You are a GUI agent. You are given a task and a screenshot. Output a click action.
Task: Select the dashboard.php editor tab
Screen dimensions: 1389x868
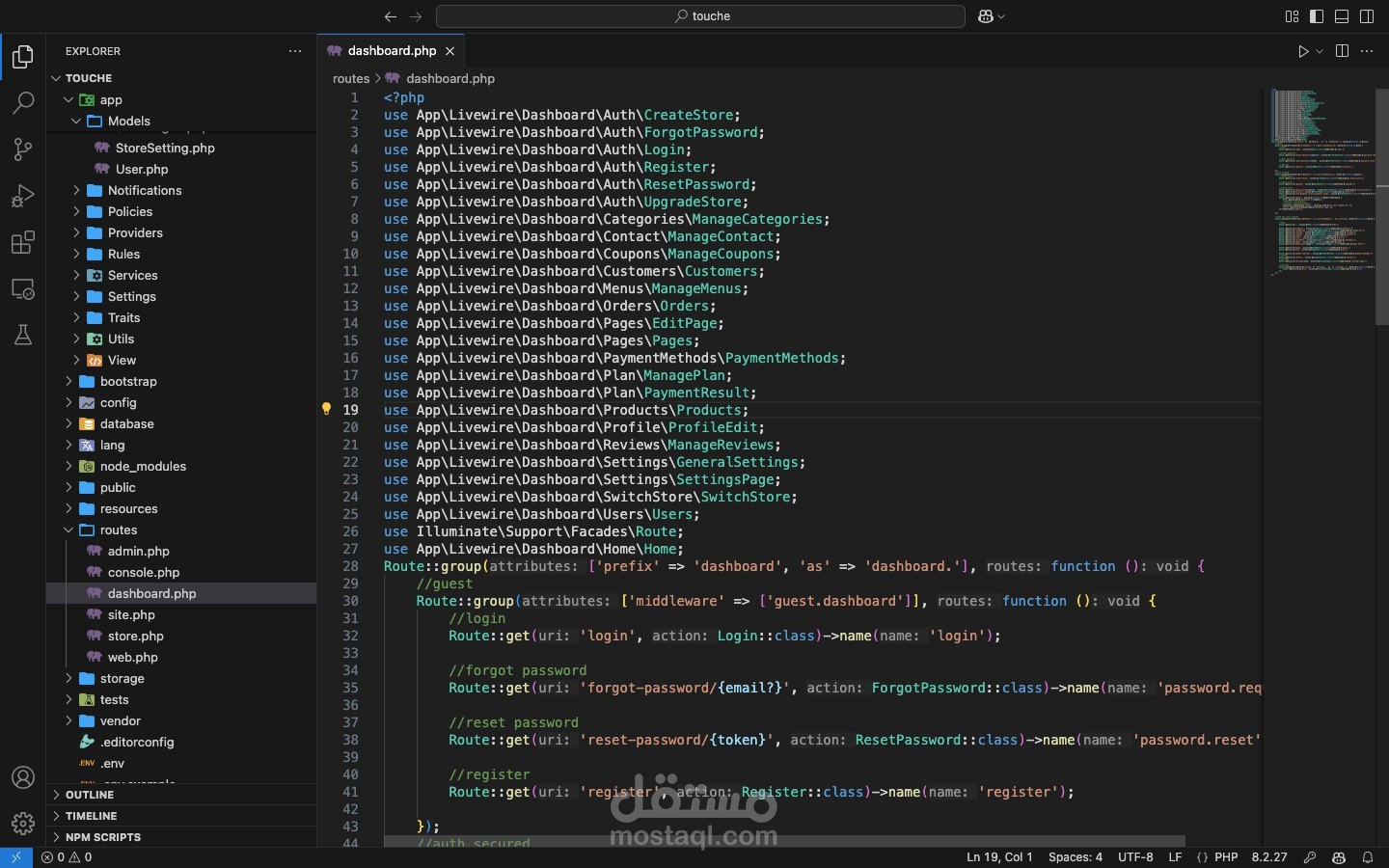pyautogui.click(x=392, y=51)
